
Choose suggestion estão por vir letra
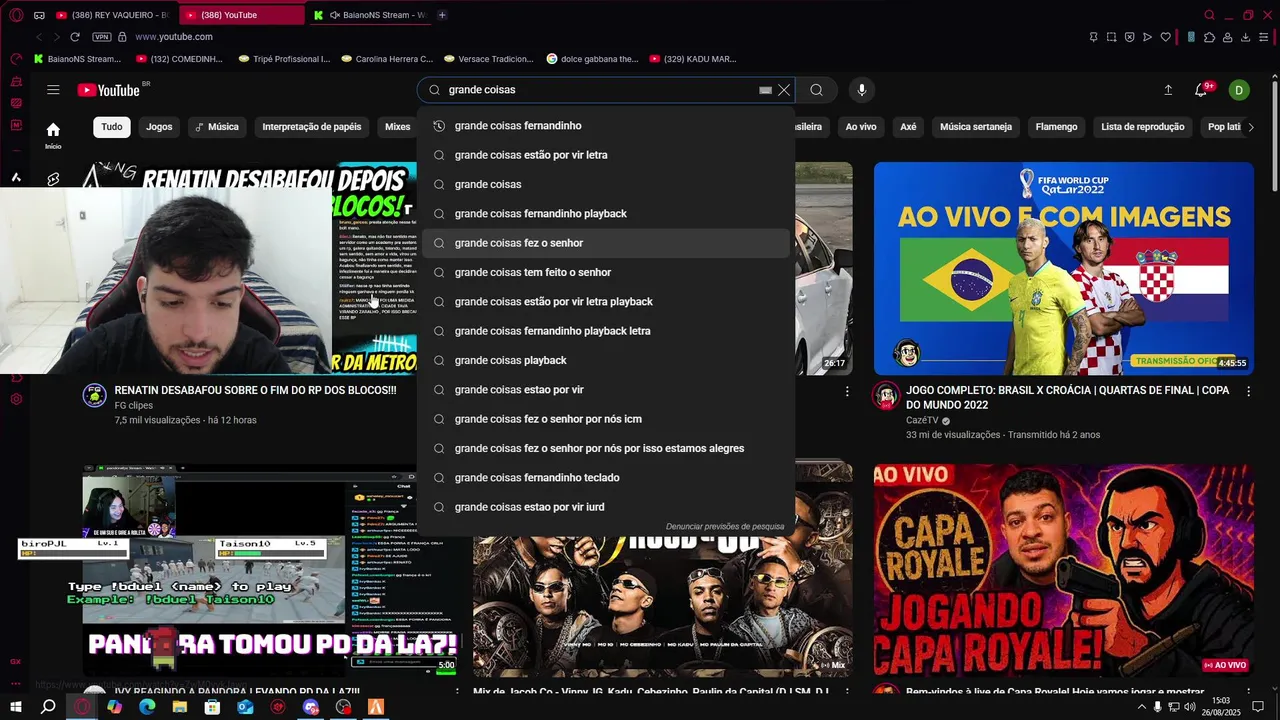tap(606, 155)
